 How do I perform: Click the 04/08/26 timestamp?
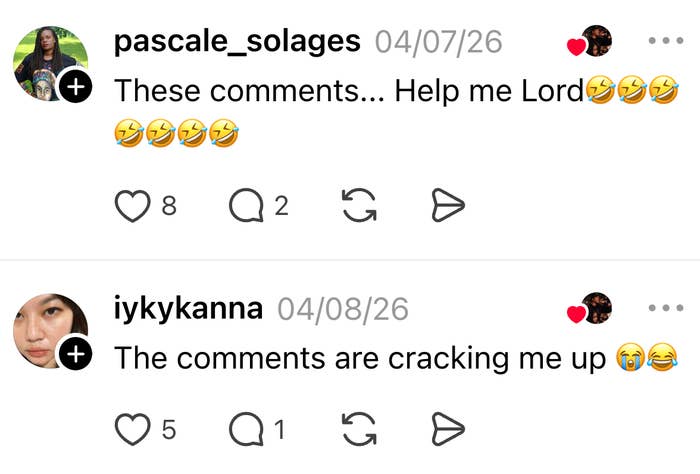343,308
